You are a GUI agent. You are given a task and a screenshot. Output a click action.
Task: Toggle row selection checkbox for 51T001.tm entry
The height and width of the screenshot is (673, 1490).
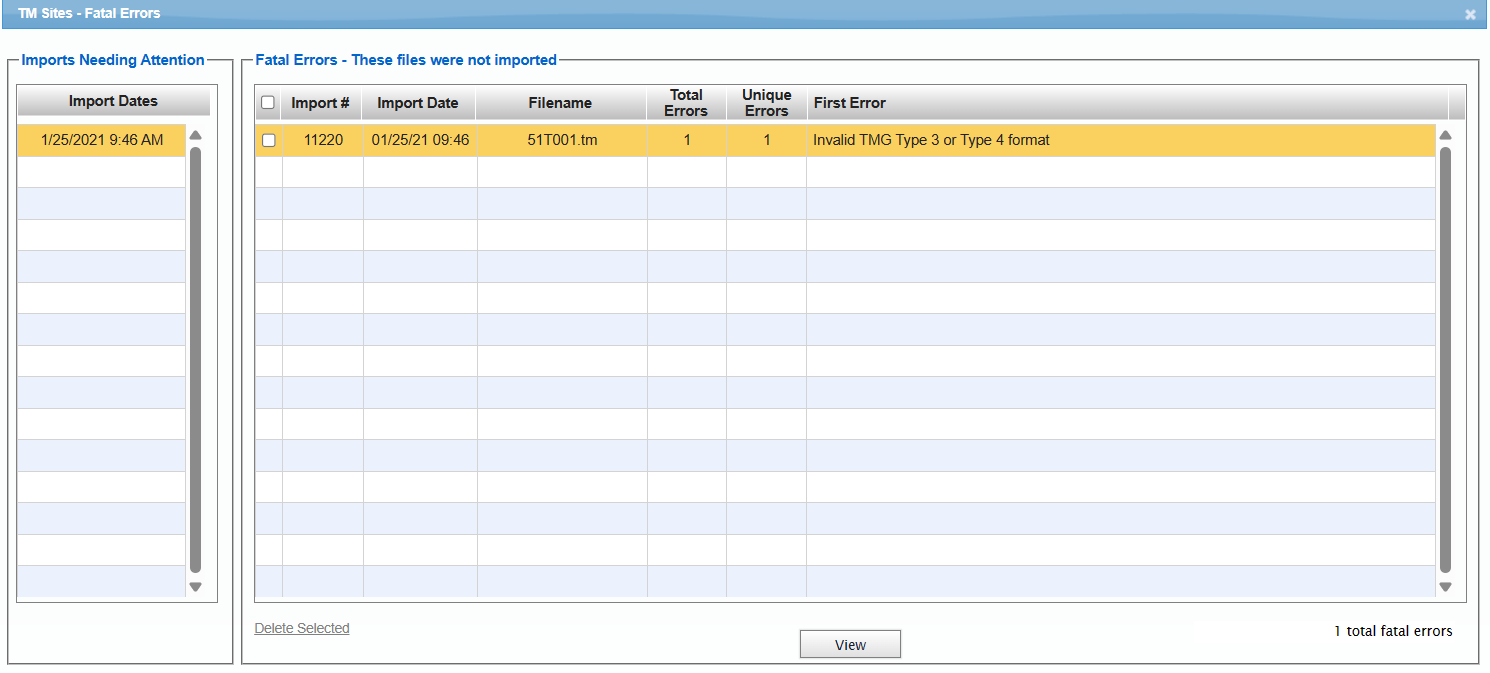[268, 140]
